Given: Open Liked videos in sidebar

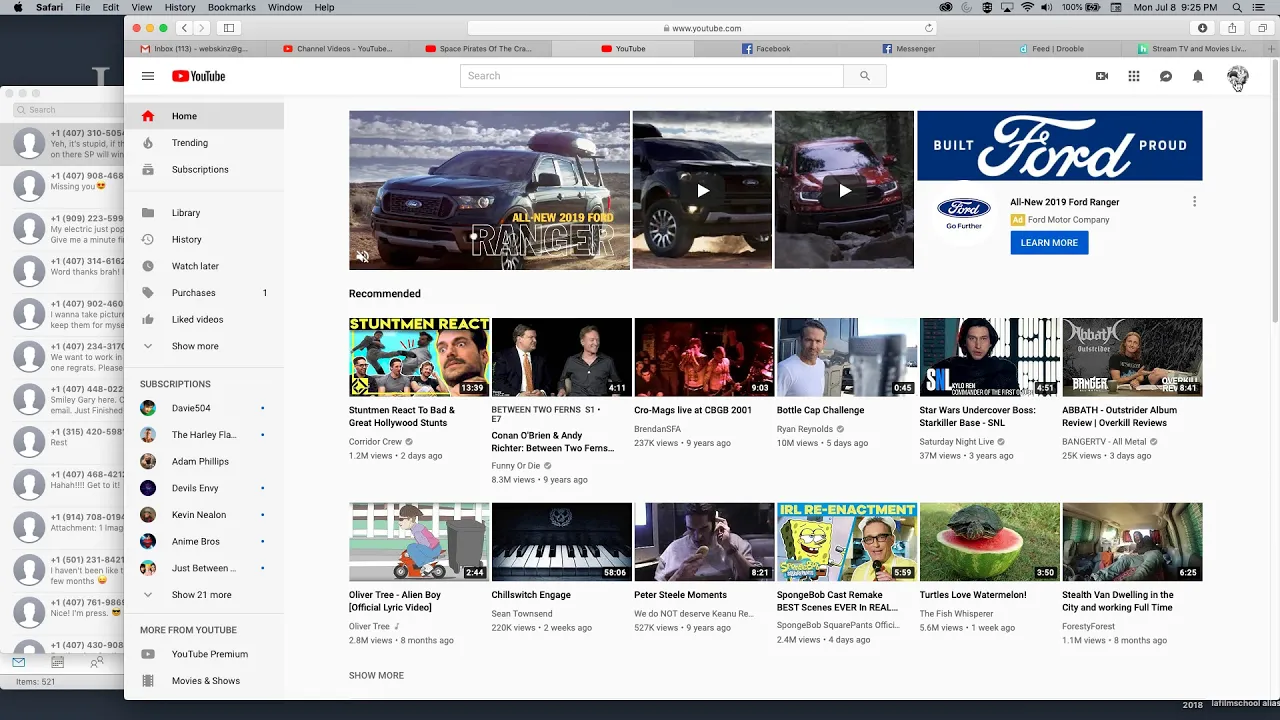Looking at the screenshot, I should (x=204, y=320).
